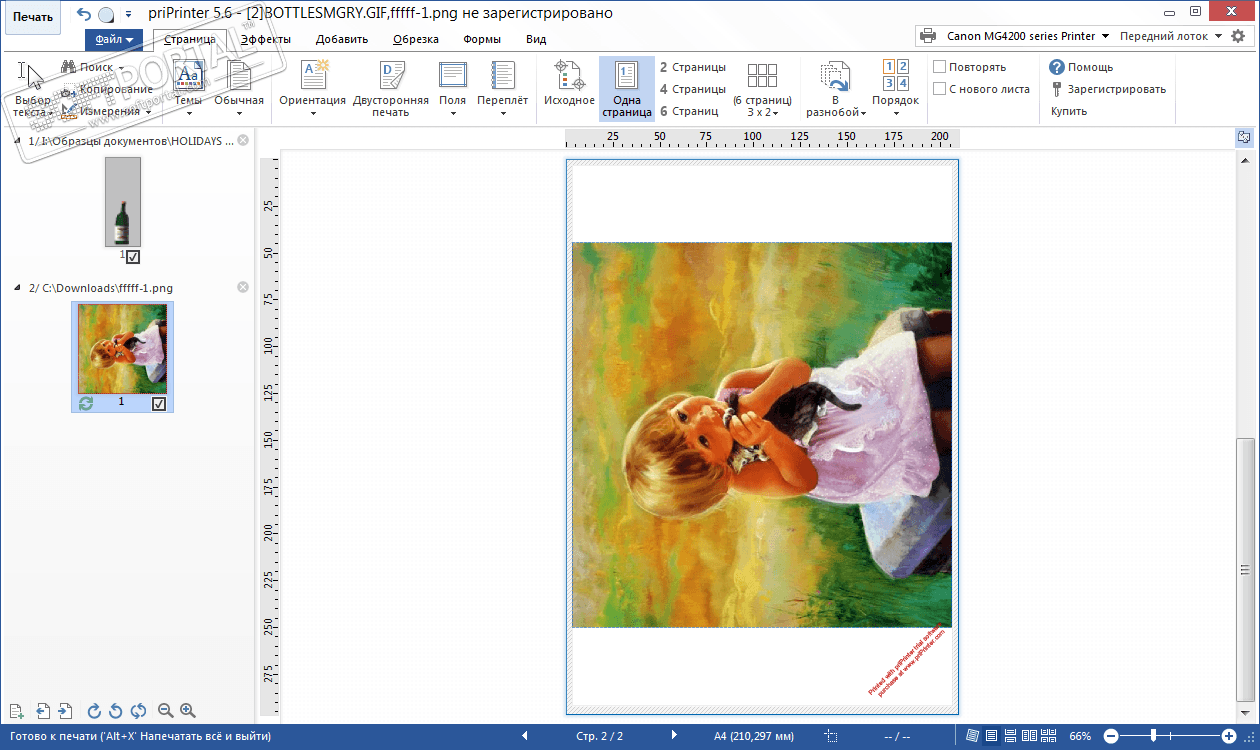The width and height of the screenshot is (1260, 750).
Task: Click the undo arrow in quick access bar
Action: 83,14
